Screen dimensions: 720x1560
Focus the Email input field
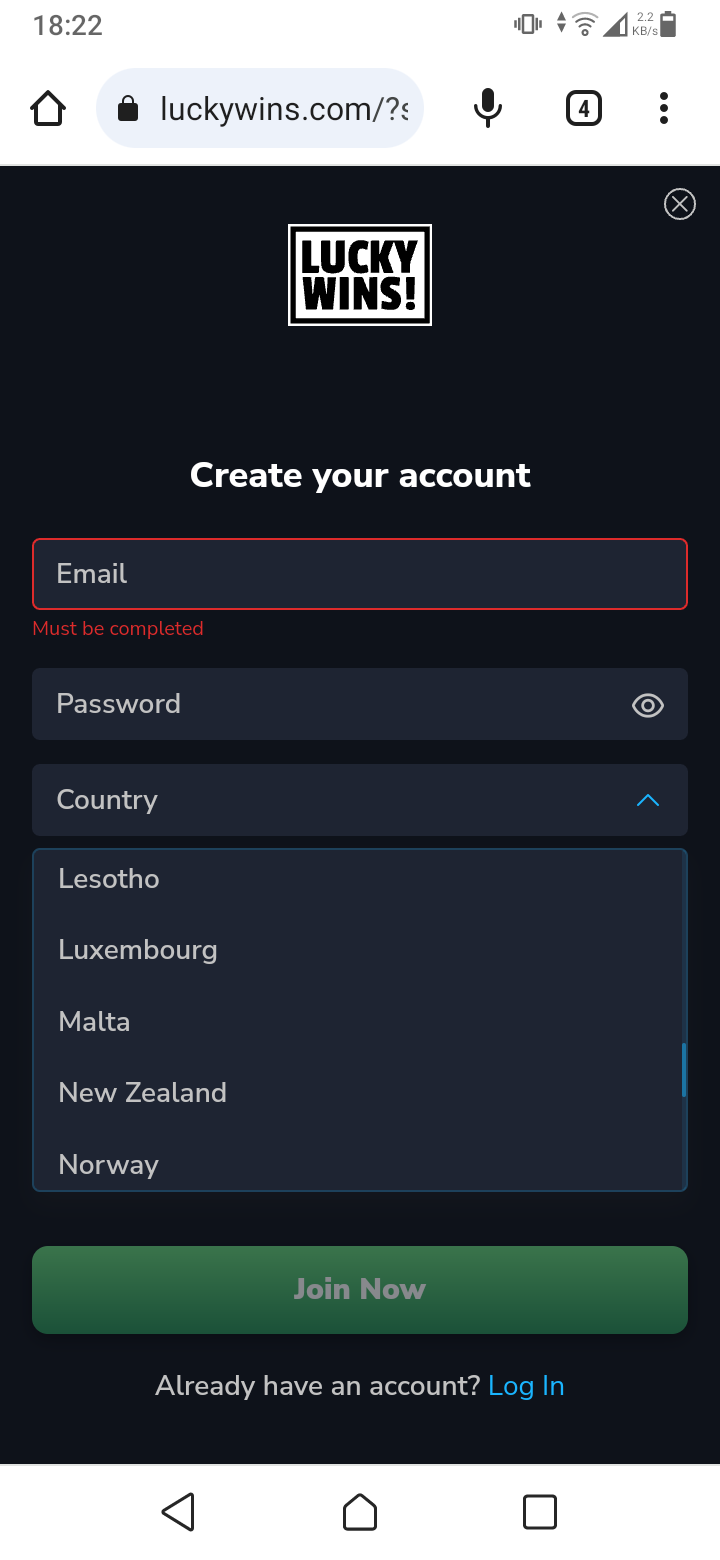tap(360, 574)
